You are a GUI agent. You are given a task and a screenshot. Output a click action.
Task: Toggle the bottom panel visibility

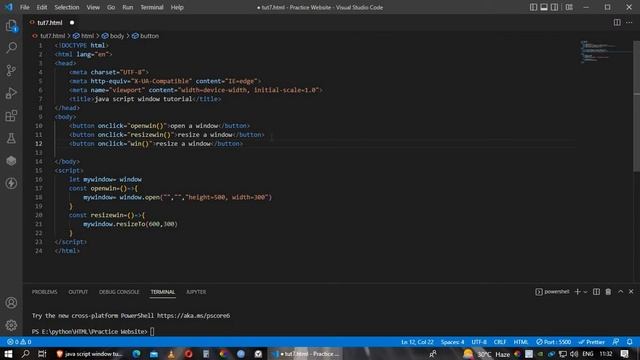pyautogui.click(x=544, y=7)
